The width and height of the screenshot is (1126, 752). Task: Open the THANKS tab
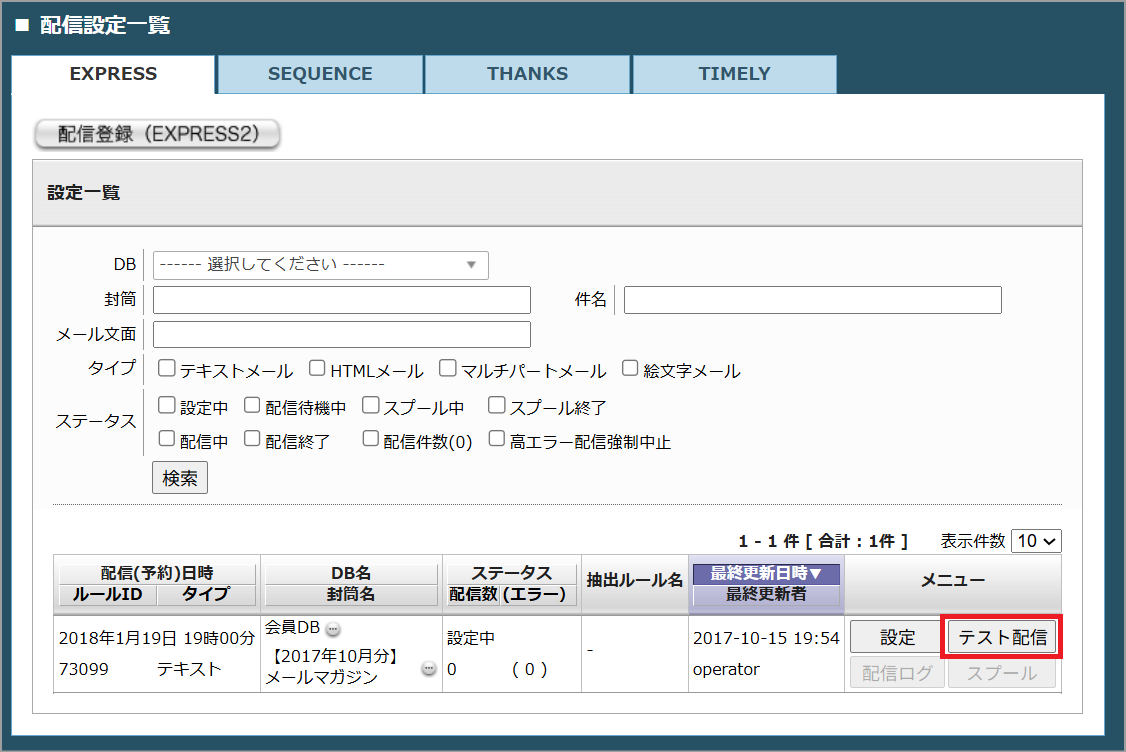(x=527, y=74)
